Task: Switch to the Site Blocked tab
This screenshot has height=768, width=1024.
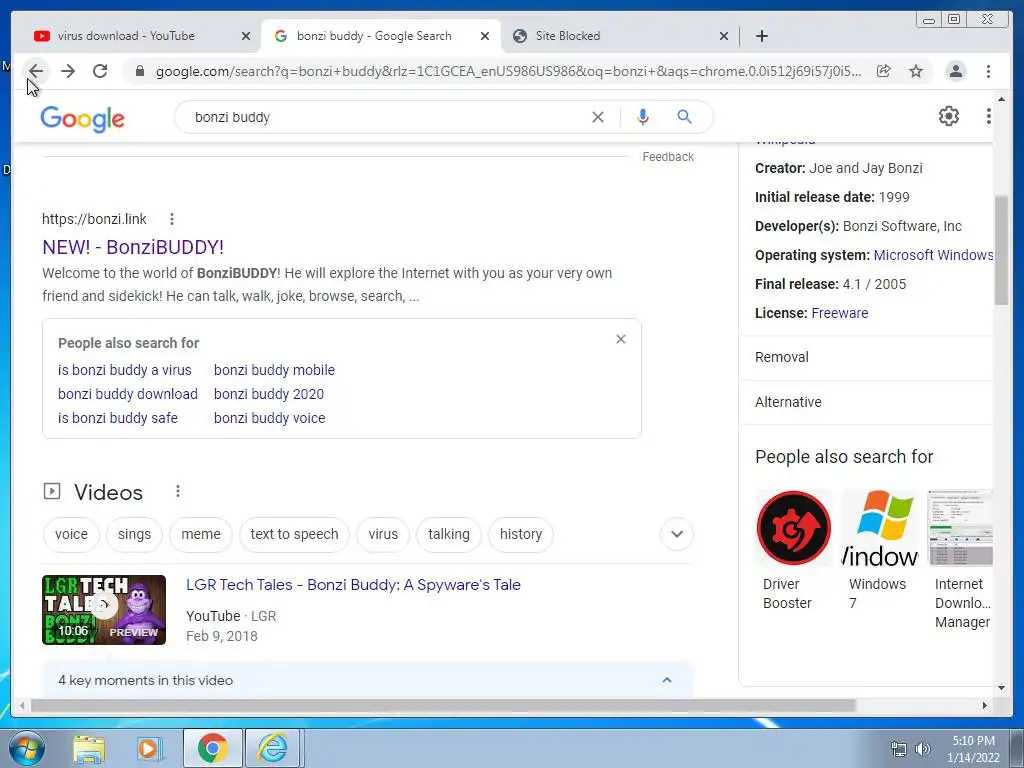Action: 619,36
